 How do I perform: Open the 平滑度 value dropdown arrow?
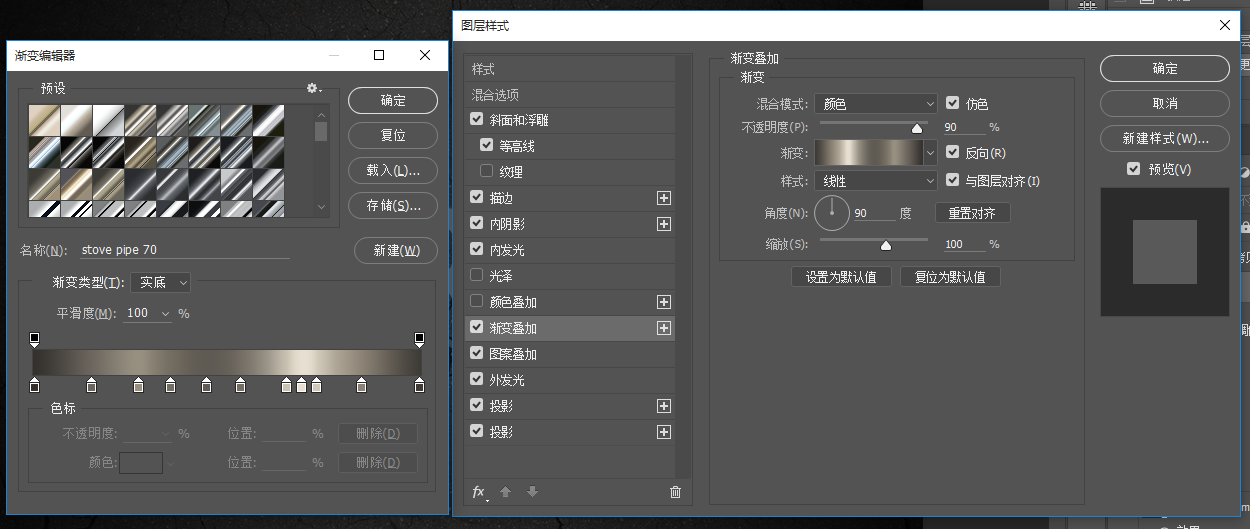point(165,313)
